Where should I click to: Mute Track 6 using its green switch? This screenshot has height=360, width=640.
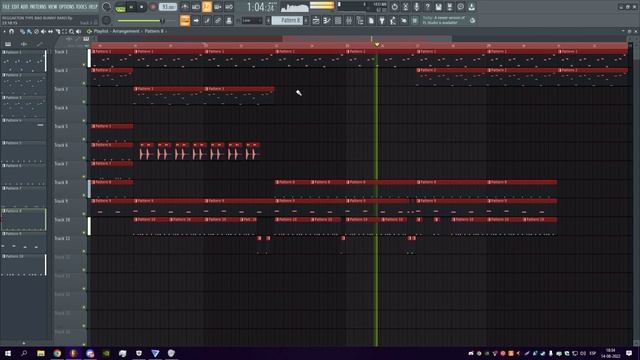(x=84, y=158)
